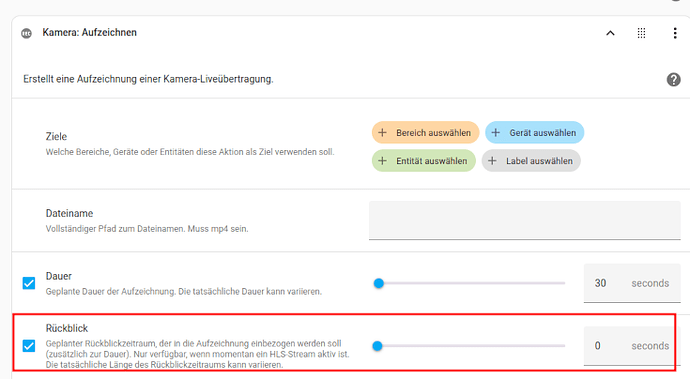Open the help question mark icon

click(673, 80)
